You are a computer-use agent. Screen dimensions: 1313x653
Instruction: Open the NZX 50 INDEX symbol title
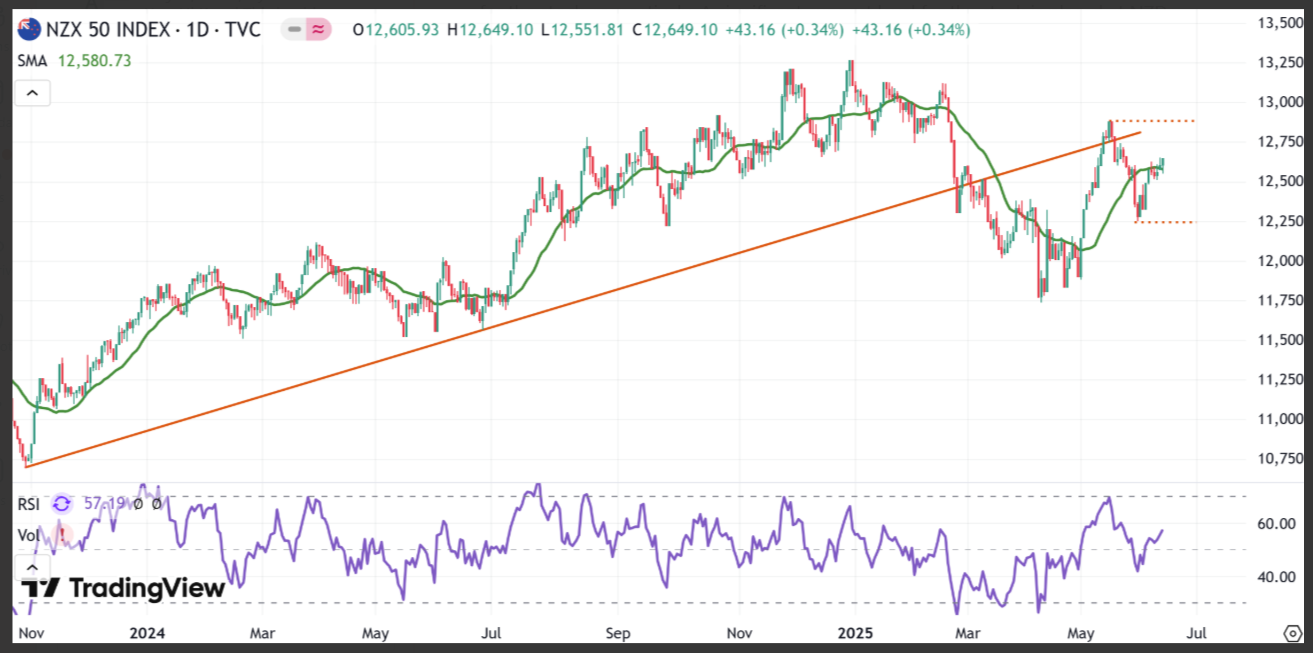(x=154, y=30)
